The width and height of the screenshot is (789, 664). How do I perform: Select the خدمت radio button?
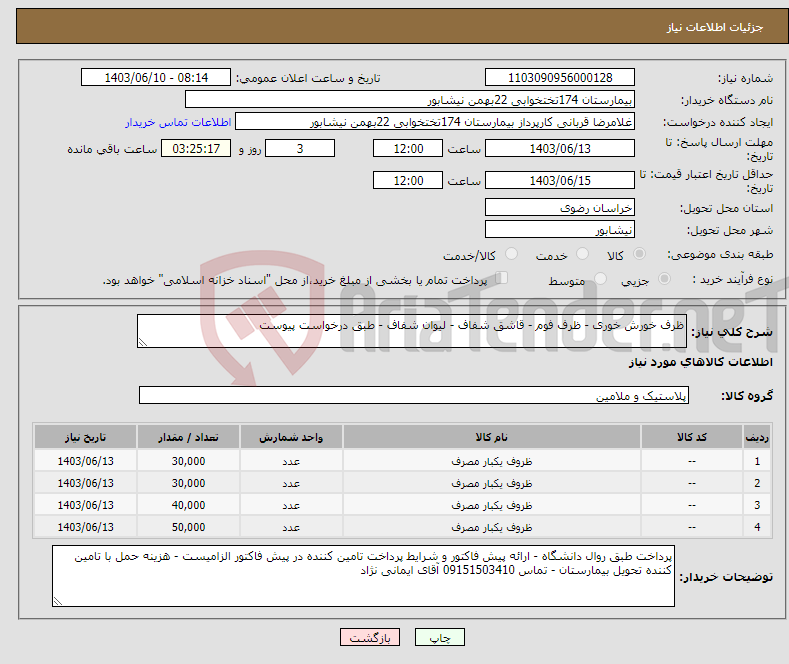[582, 254]
